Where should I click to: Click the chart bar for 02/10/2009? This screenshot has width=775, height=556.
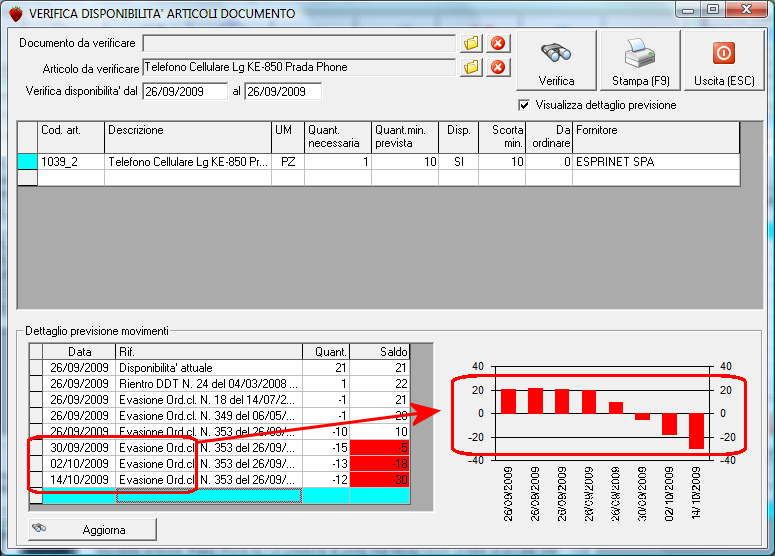coord(669,424)
